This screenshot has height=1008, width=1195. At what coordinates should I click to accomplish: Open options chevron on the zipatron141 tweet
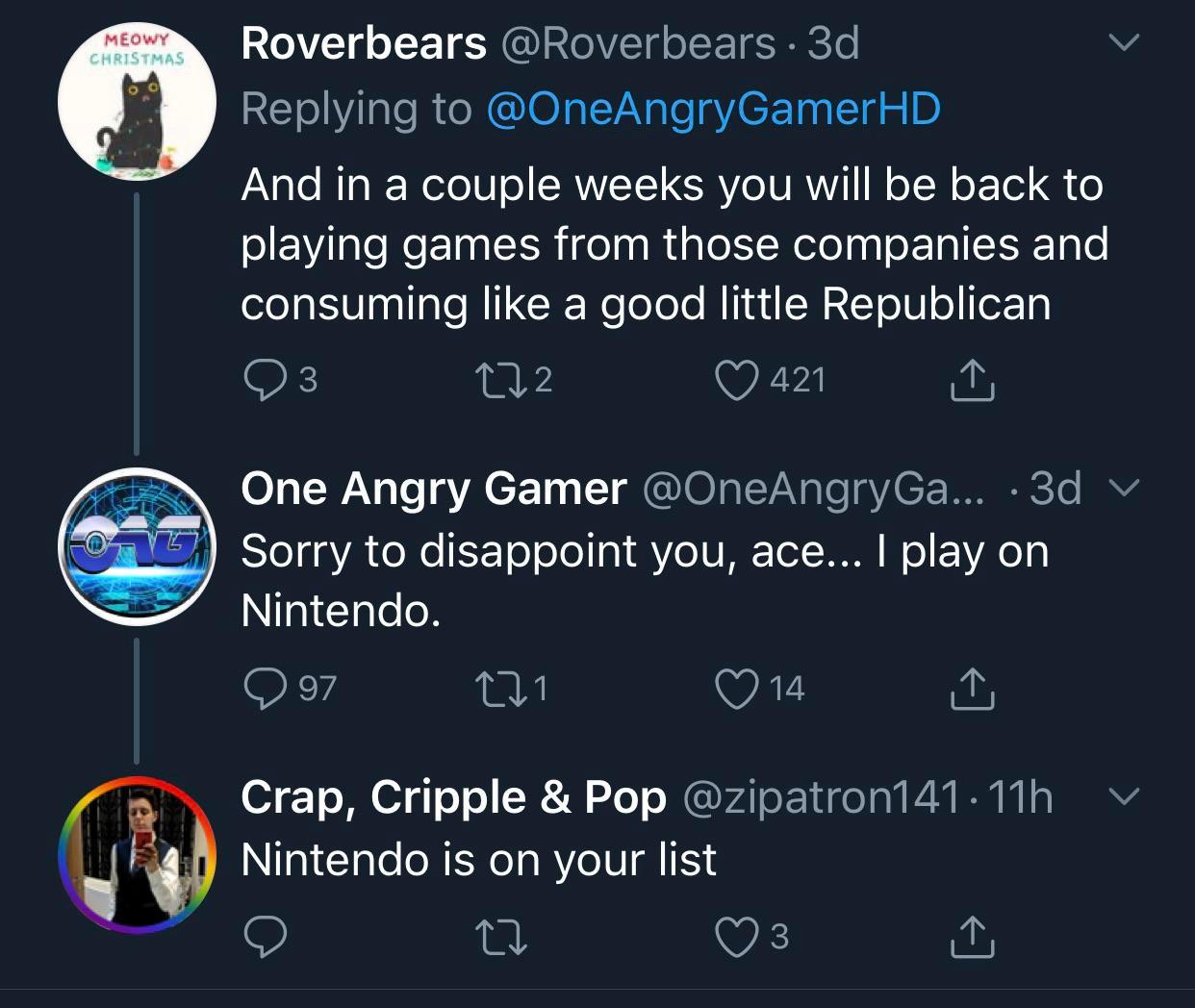pos(1124,796)
